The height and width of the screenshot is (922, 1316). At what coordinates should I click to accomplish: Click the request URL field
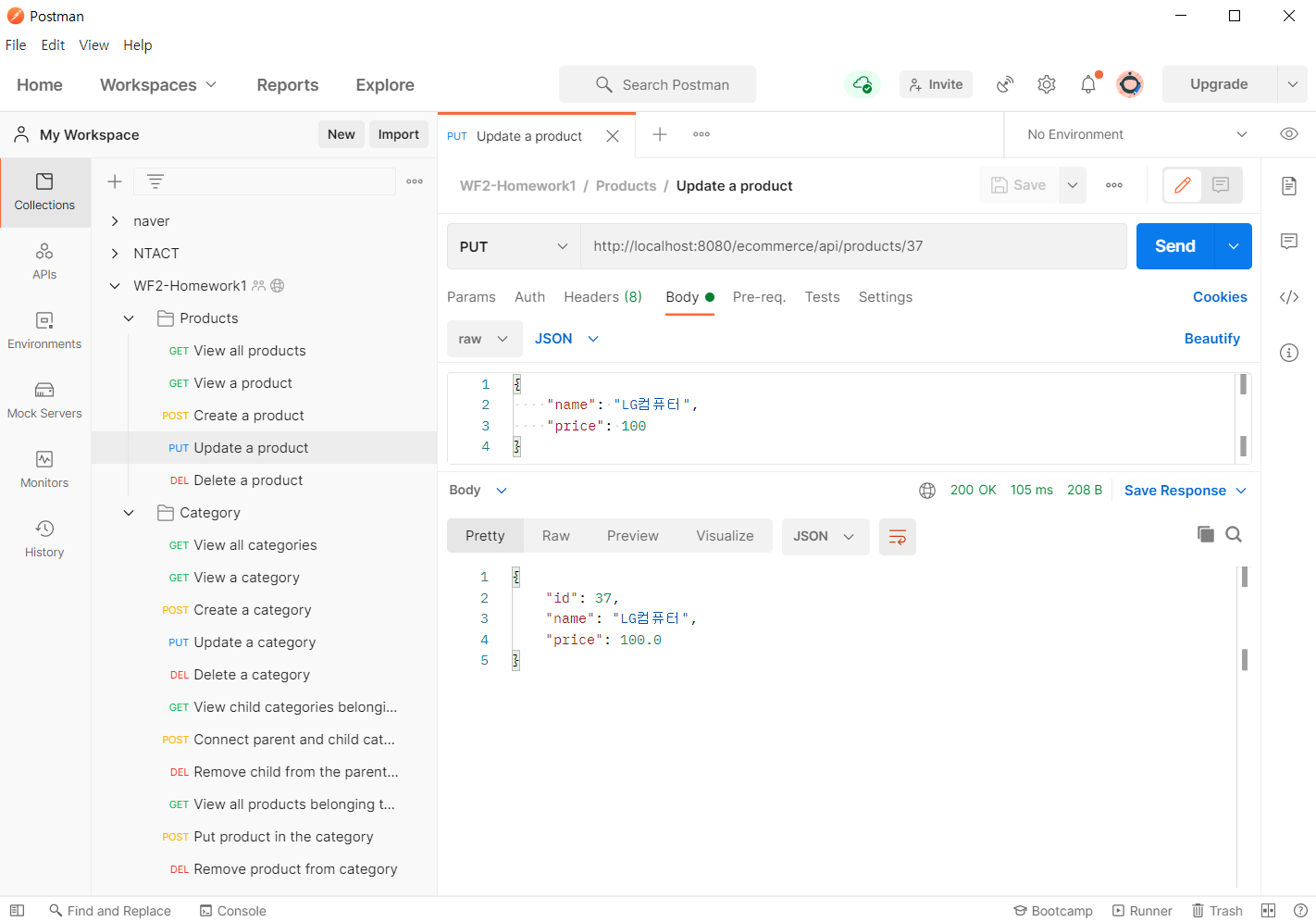point(853,246)
